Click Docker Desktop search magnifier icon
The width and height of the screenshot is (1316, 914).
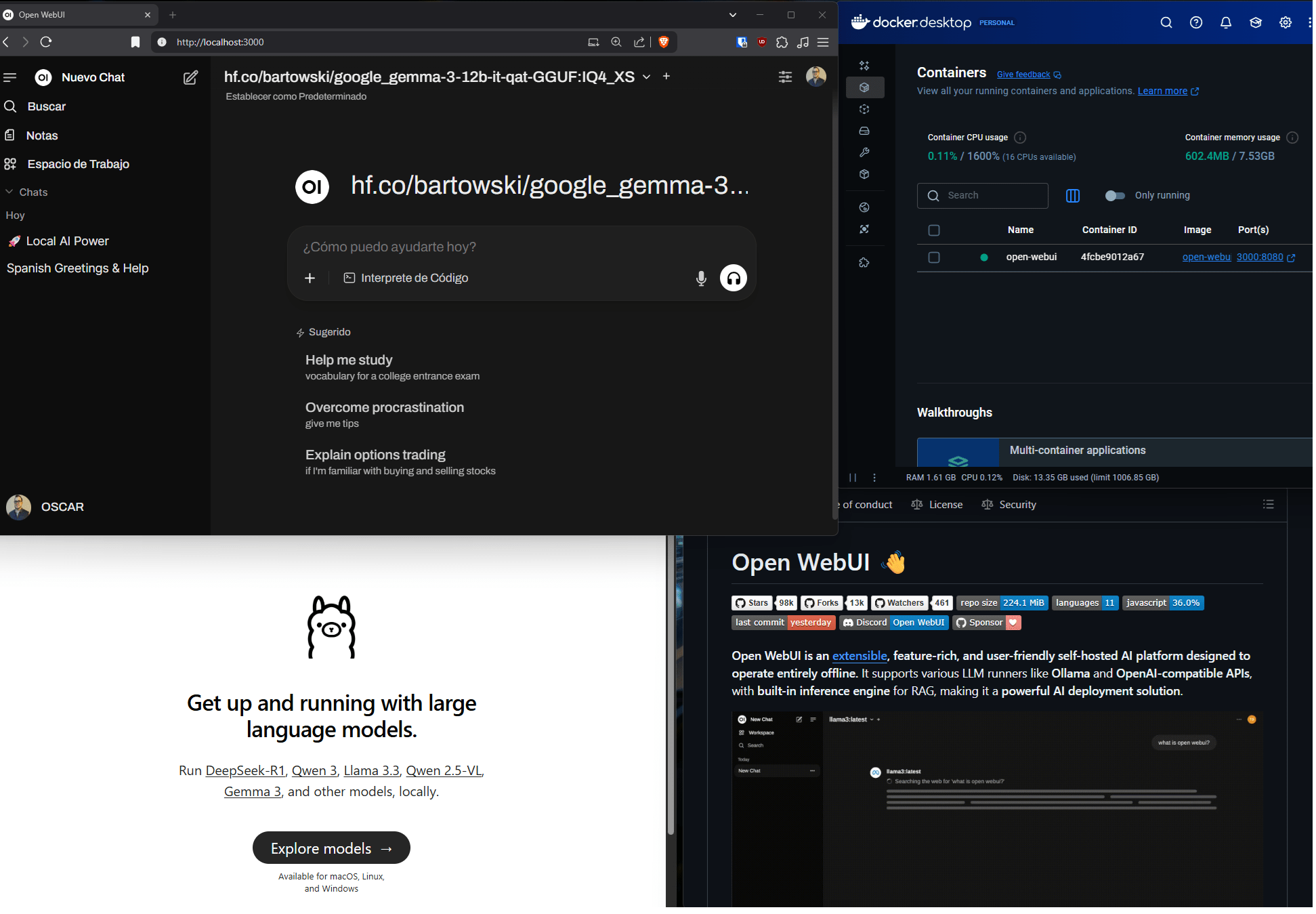tap(1166, 22)
